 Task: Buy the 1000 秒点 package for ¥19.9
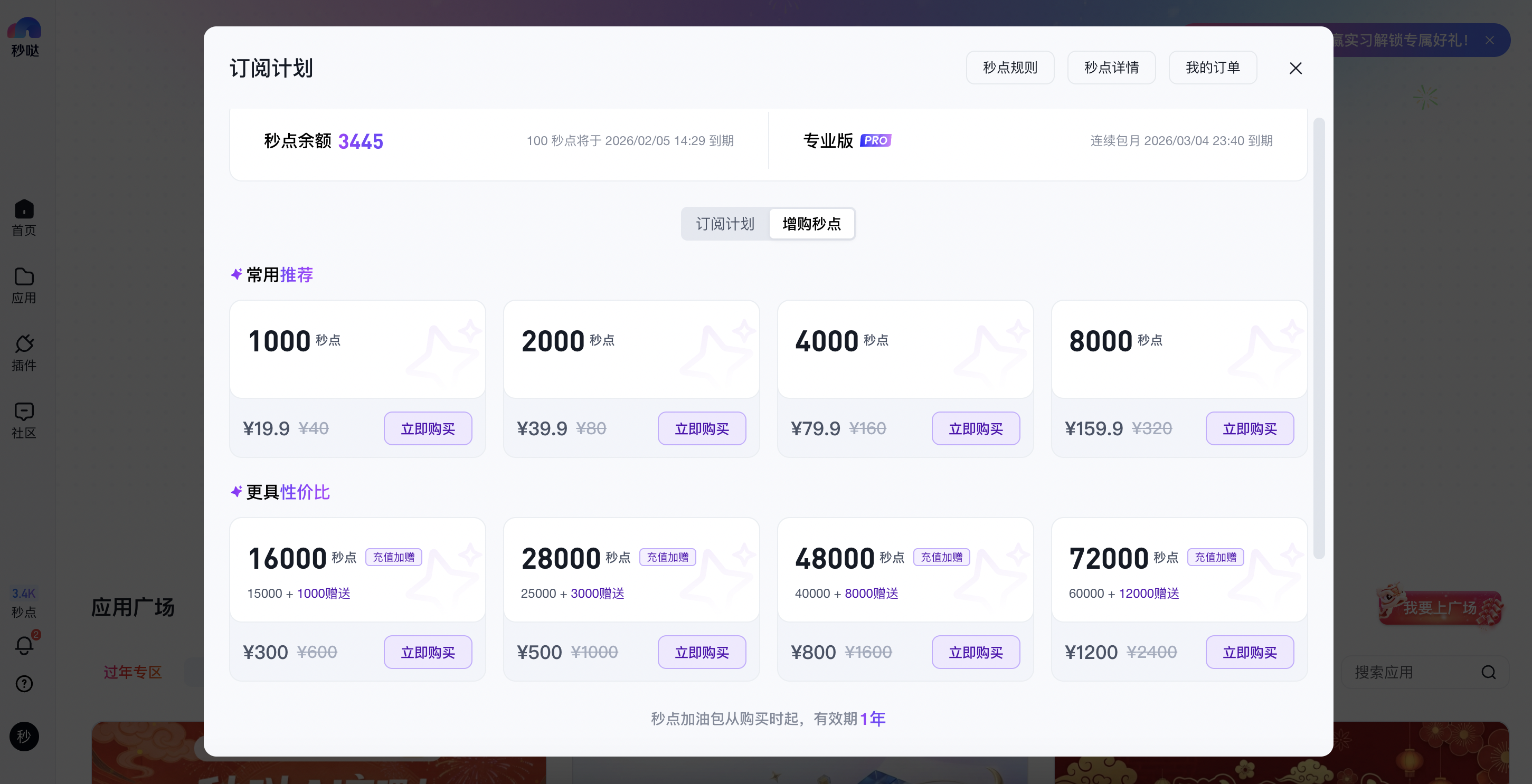click(428, 428)
